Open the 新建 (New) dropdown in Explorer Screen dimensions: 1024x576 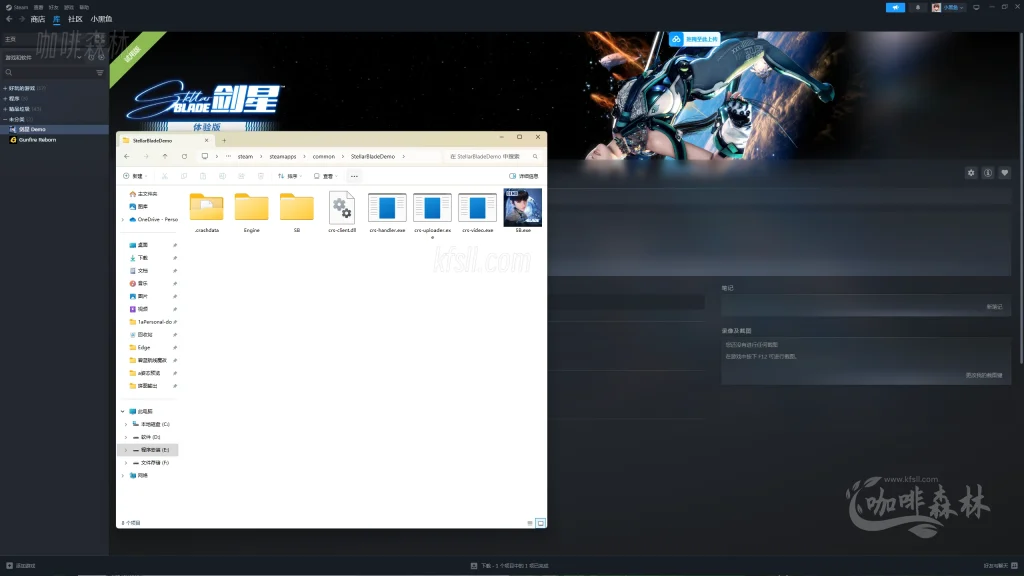[135, 176]
